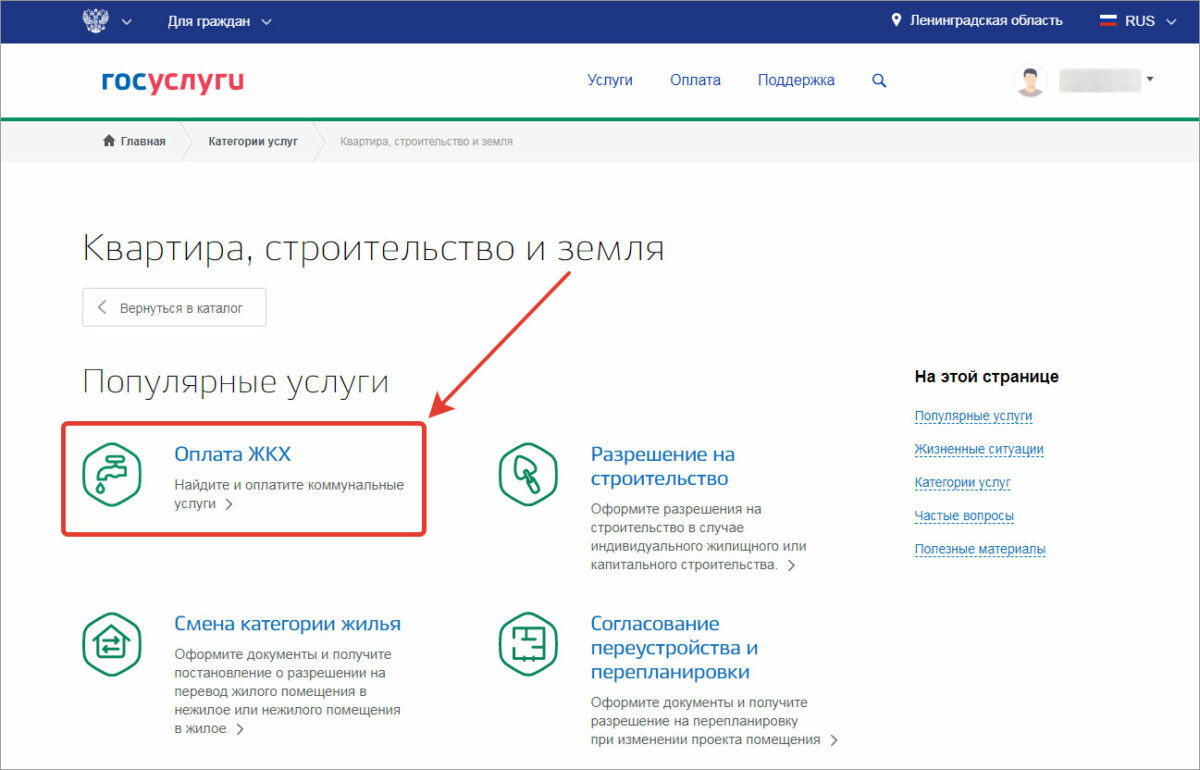Open the "Для граждан" dropdown
This screenshot has width=1200, height=770.
click(x=219, y=21)
